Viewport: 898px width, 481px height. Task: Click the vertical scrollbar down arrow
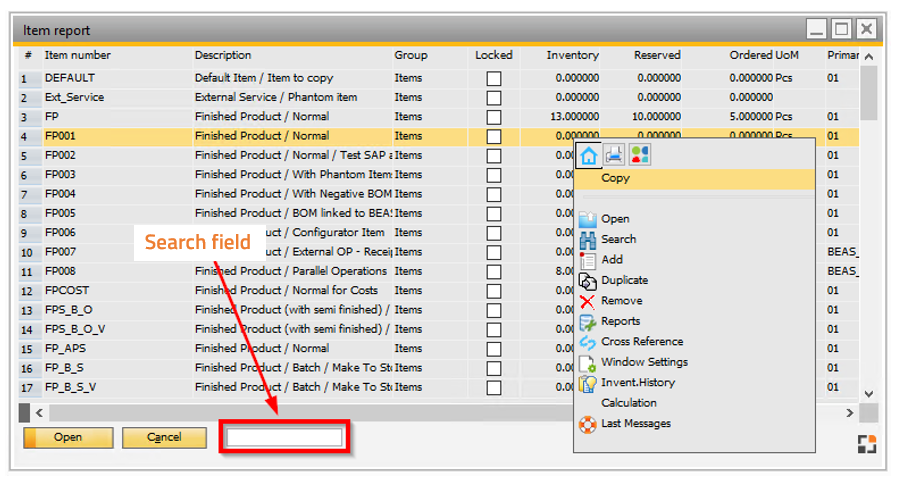point(868,394)
